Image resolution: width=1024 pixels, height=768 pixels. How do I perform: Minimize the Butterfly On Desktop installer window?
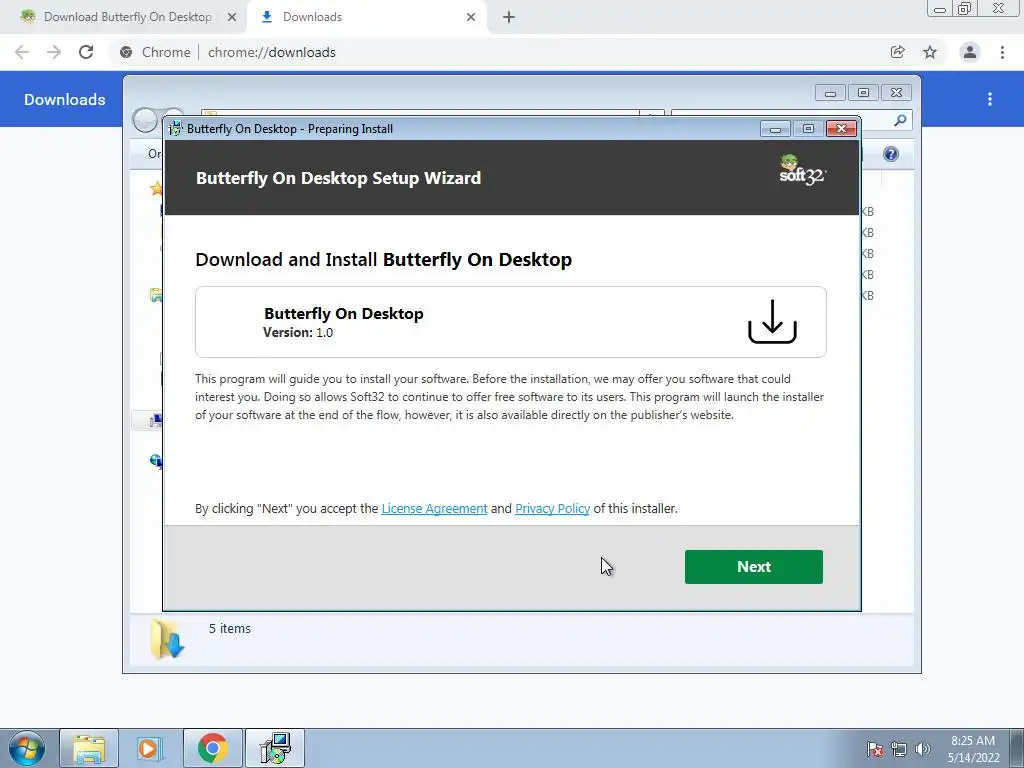775,129
